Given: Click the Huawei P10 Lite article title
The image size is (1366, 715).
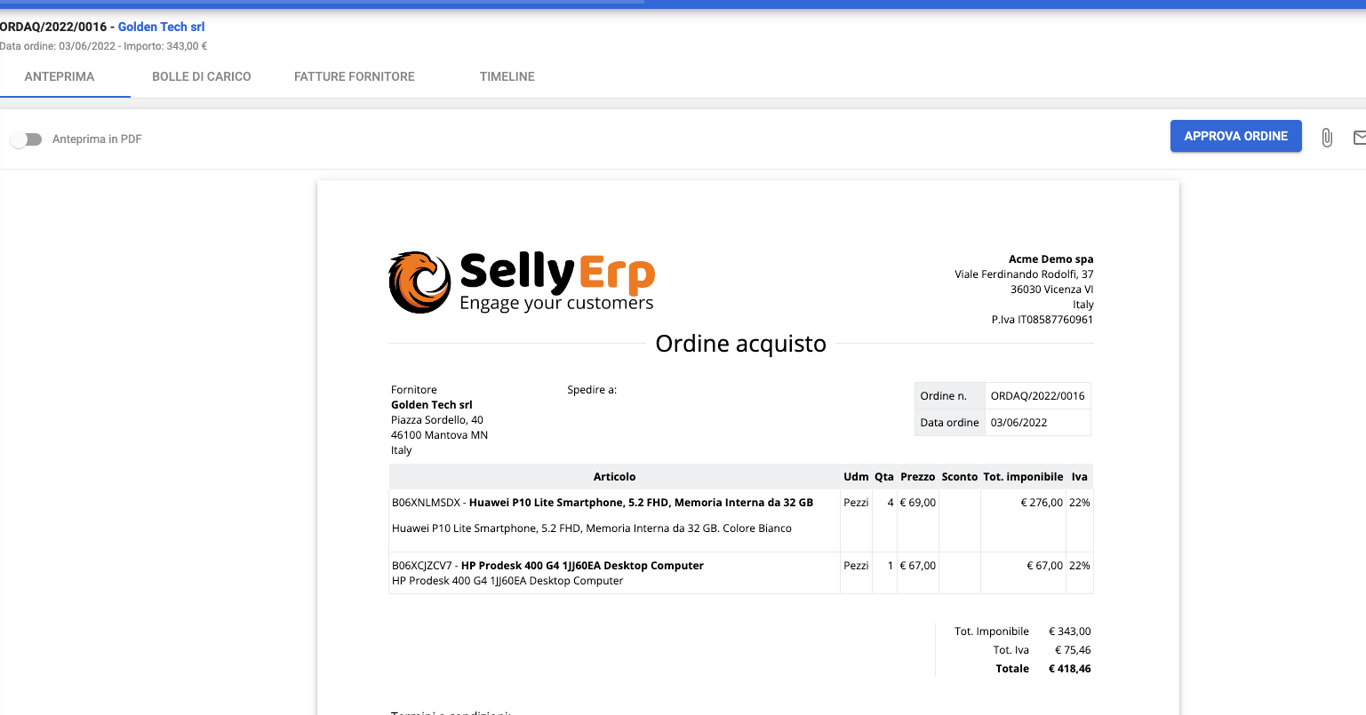Looking at the screenshot, I should [x=641, y=503].
